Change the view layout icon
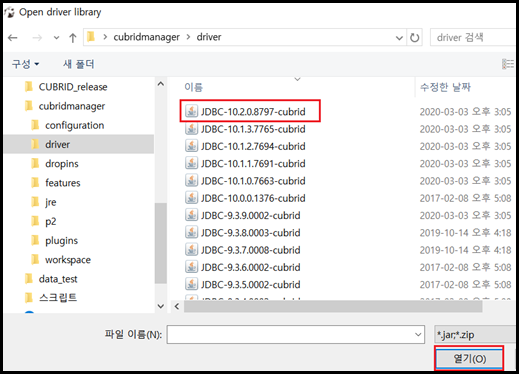521x375 pixels. (508, 64)
